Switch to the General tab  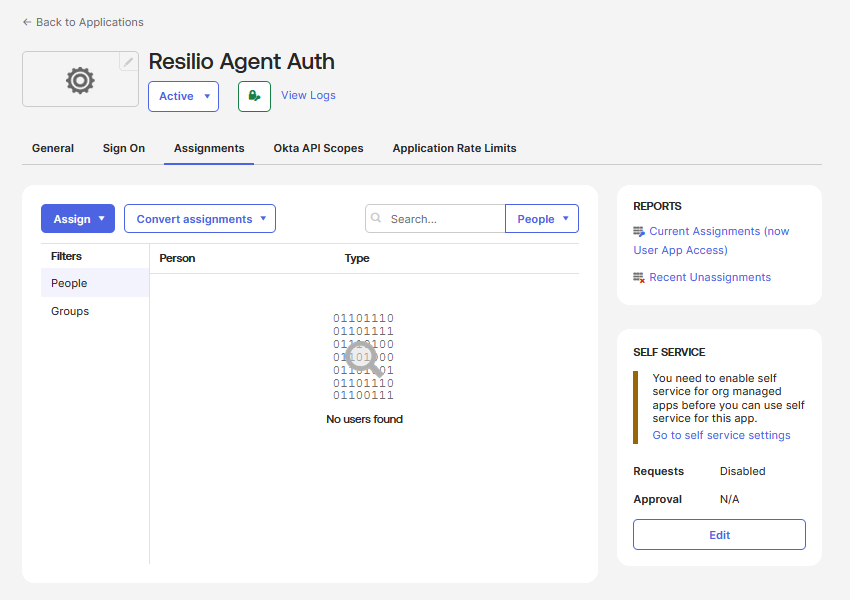[x=53, y=148]
